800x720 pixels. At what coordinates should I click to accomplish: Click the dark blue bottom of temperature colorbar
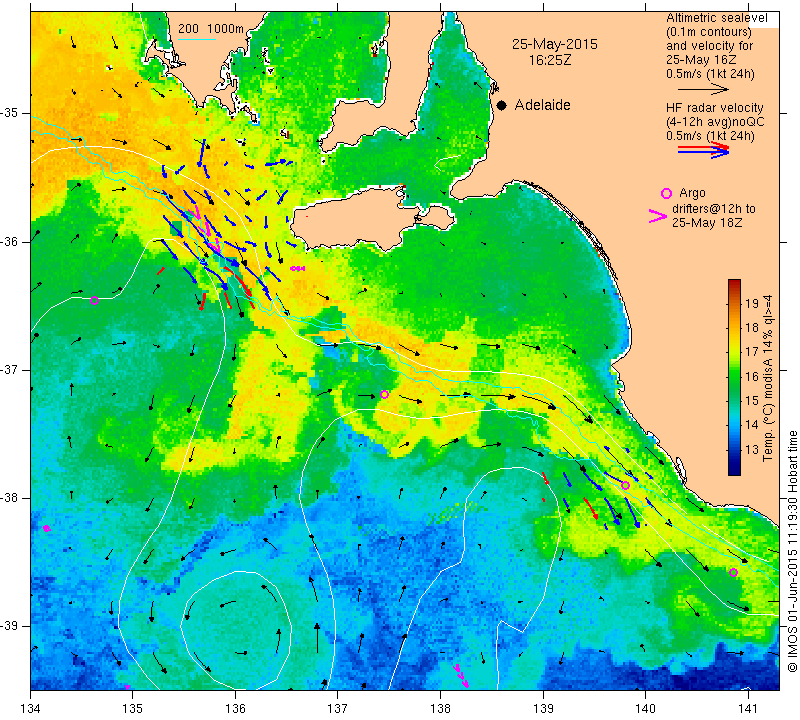[x=734, y=468]
